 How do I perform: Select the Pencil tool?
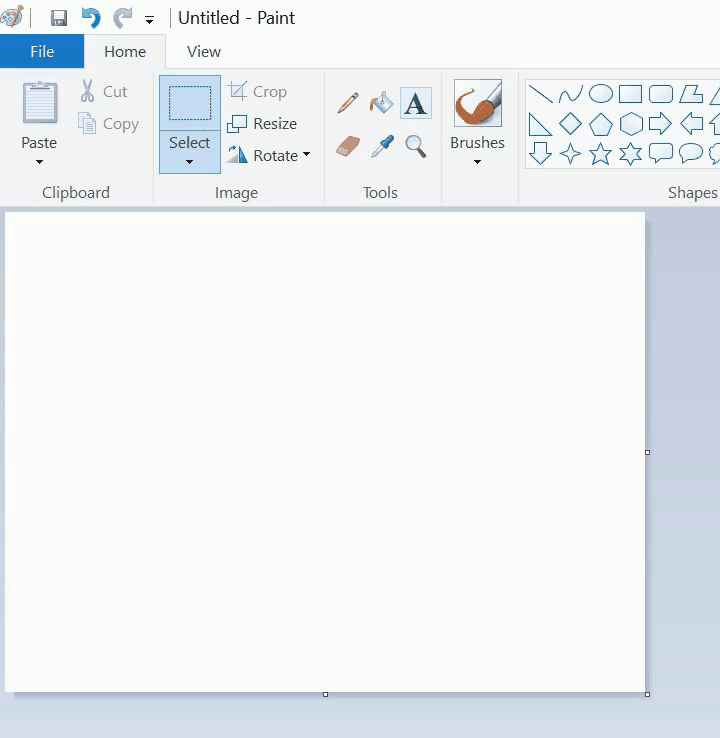coord(348,103)
